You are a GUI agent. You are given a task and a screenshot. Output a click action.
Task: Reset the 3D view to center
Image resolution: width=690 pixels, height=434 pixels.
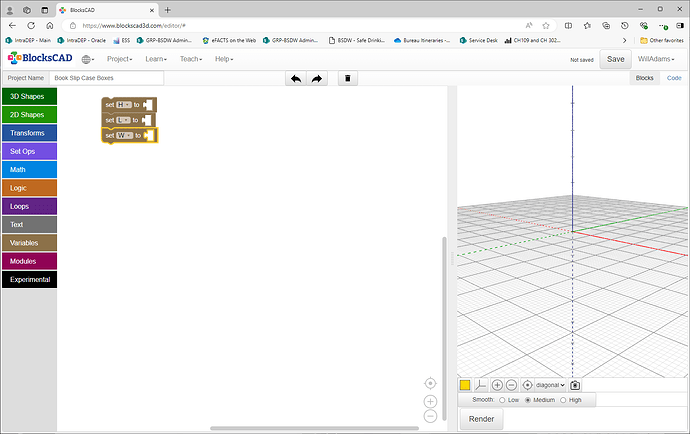coord(527,385)
